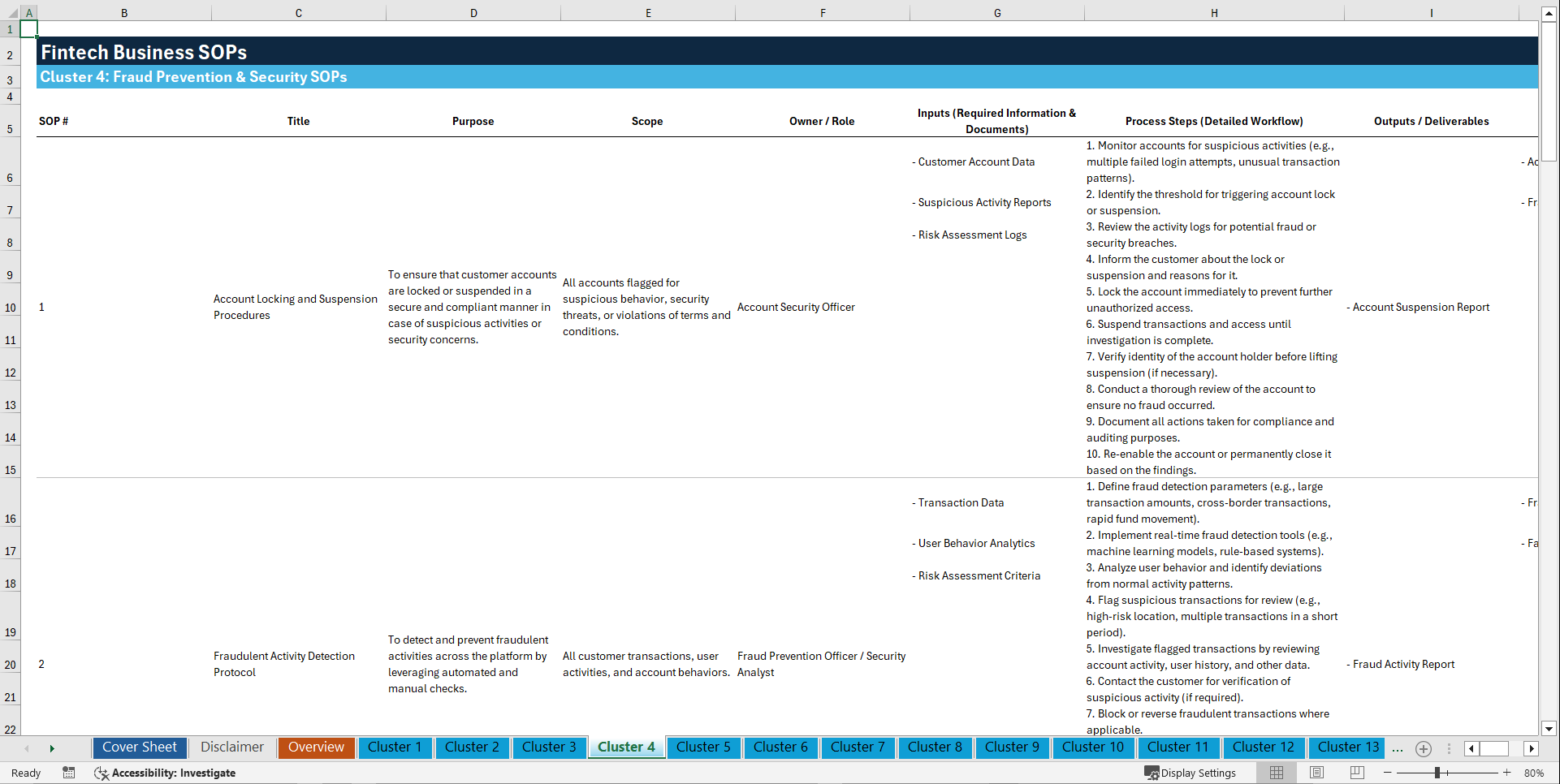Select the Cluster 13 tab
The image size is (1560, 784).
point(1346,747)
